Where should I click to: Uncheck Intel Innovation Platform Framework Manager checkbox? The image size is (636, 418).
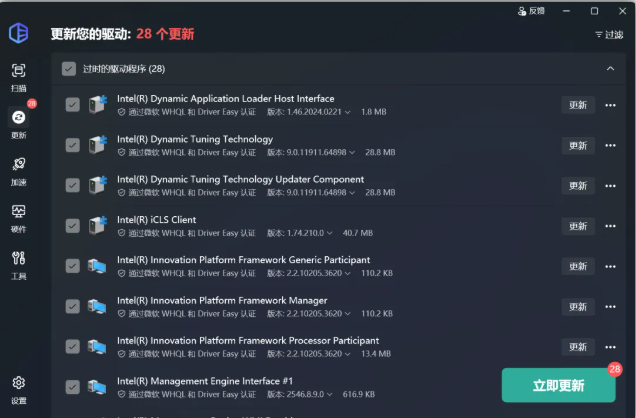72,306
